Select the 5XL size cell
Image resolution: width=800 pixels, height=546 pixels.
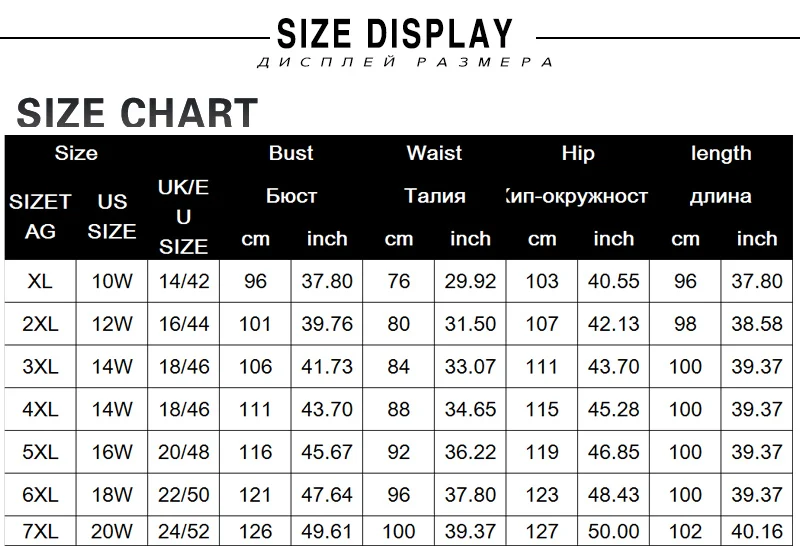click(x=40, y=452)
